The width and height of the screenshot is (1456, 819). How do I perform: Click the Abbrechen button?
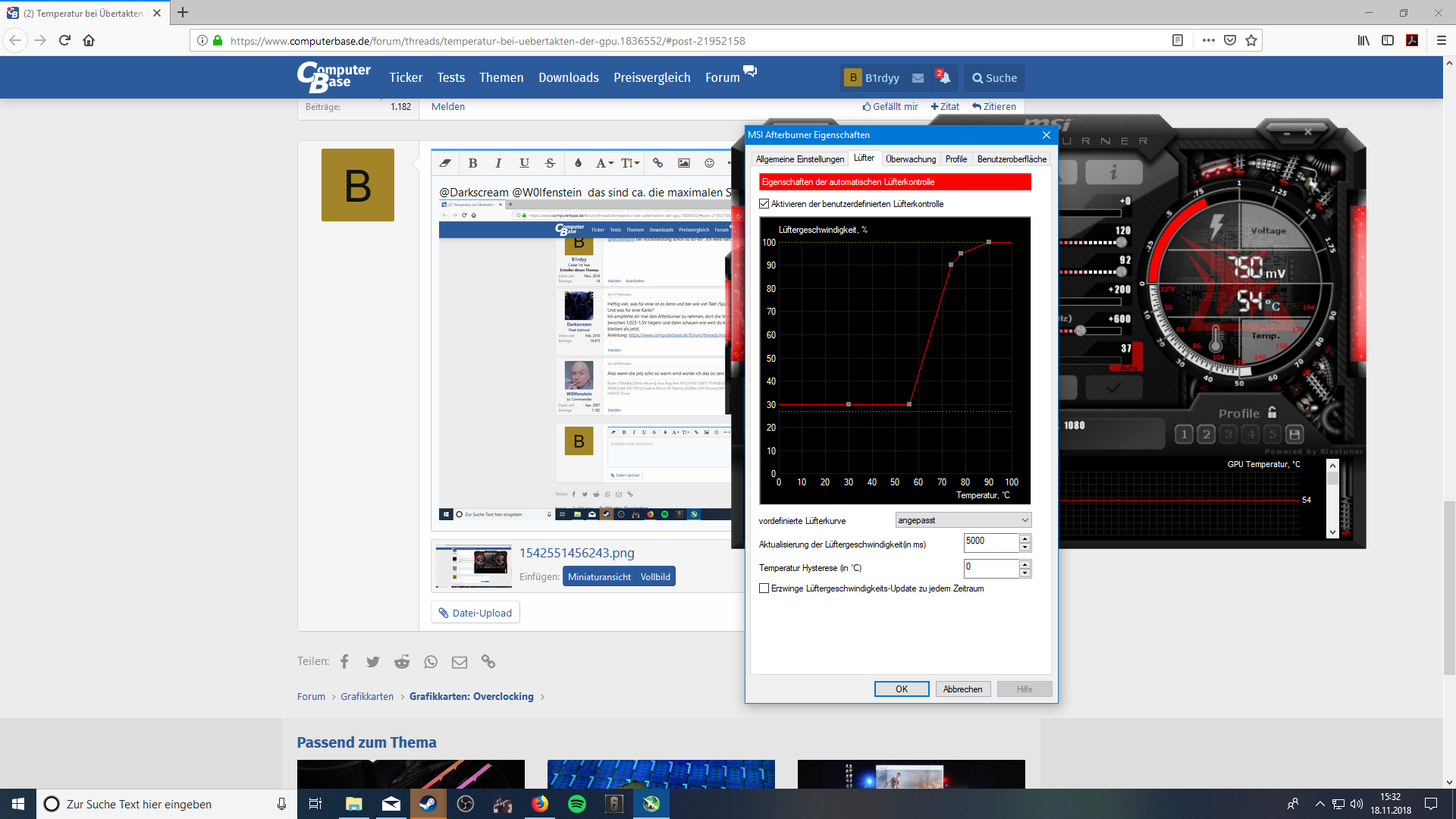962,689
